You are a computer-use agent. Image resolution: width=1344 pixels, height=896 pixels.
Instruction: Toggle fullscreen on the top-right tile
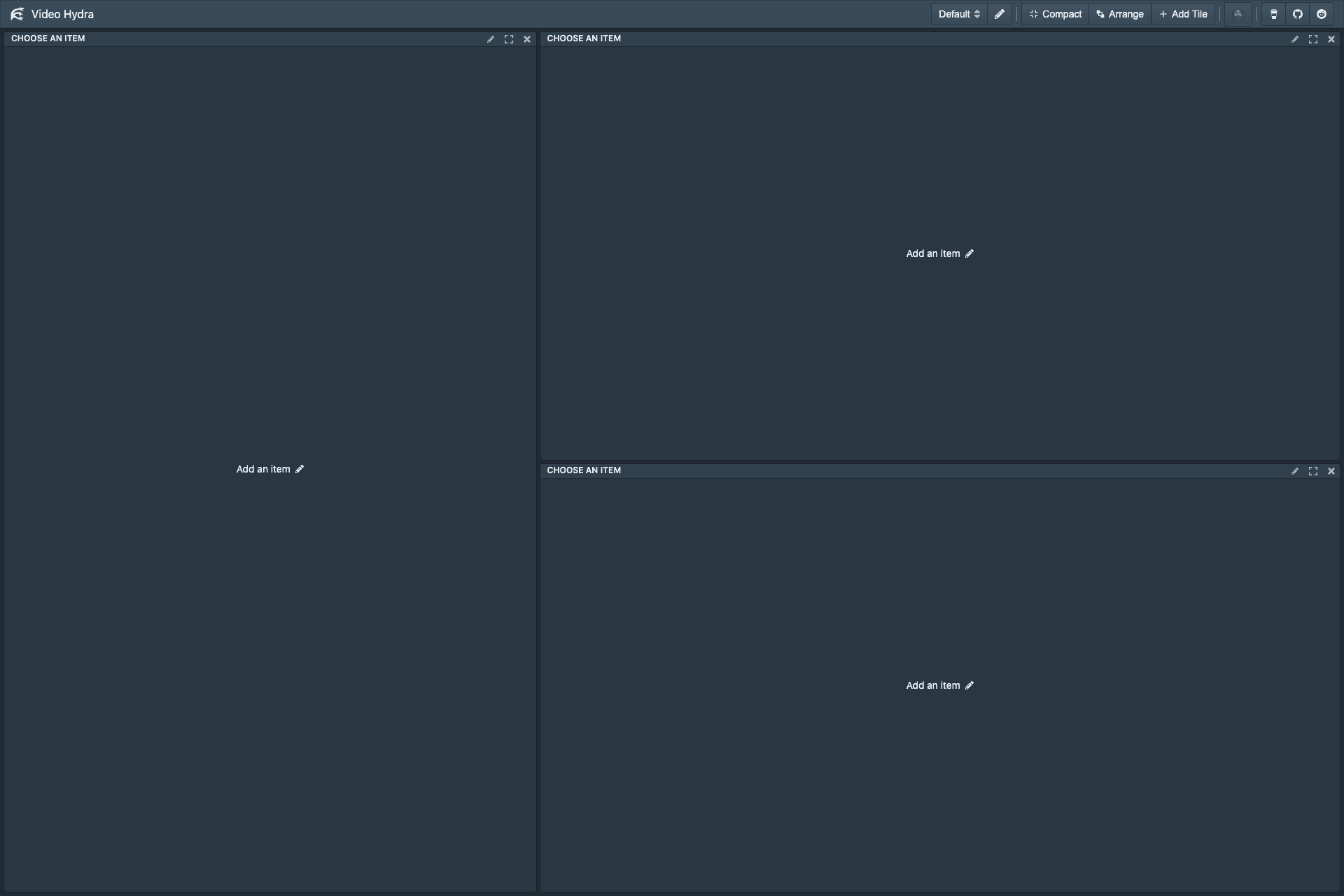pos(1313,39)
